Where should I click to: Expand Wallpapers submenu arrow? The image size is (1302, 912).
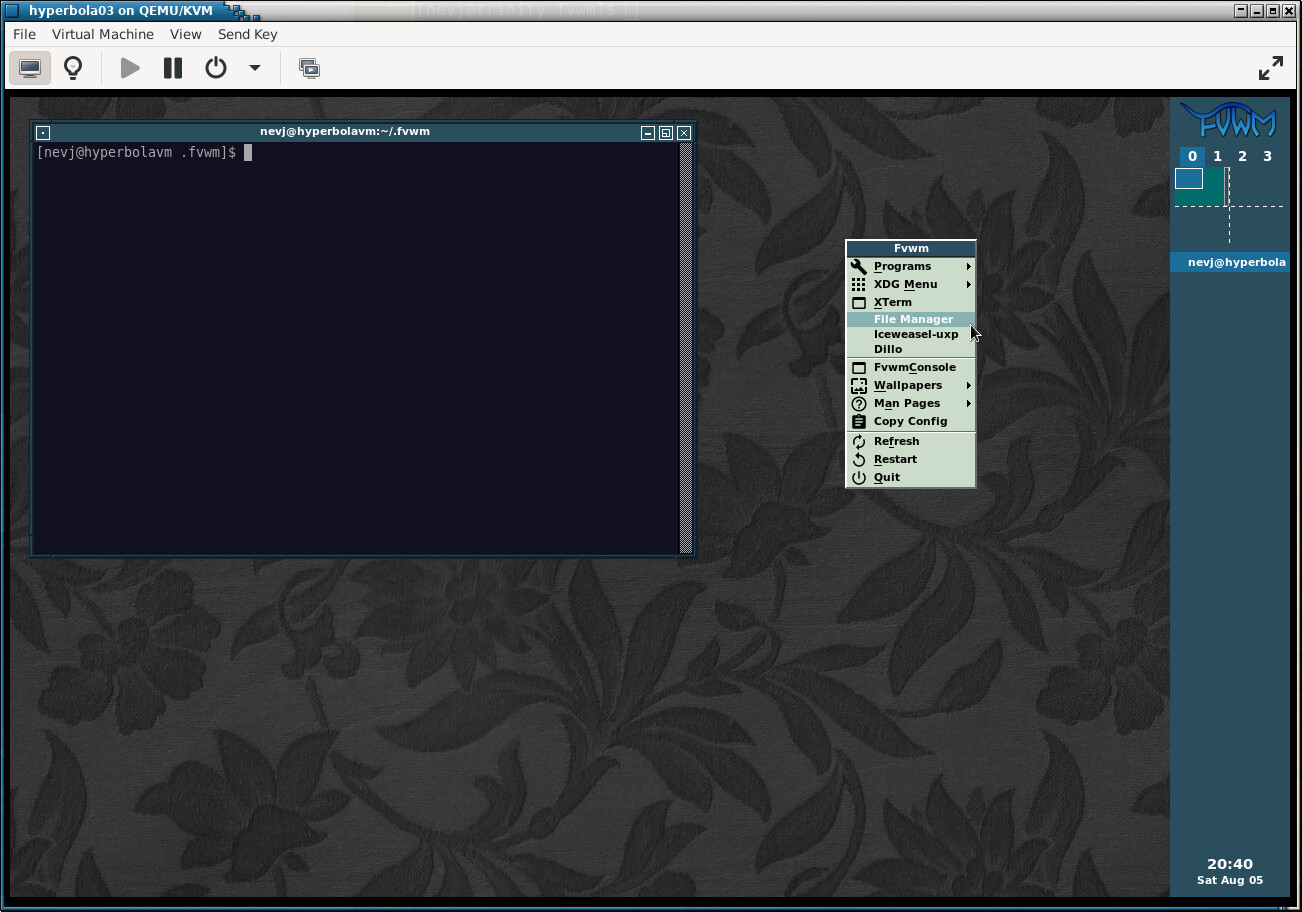click(x=968, y=385)
